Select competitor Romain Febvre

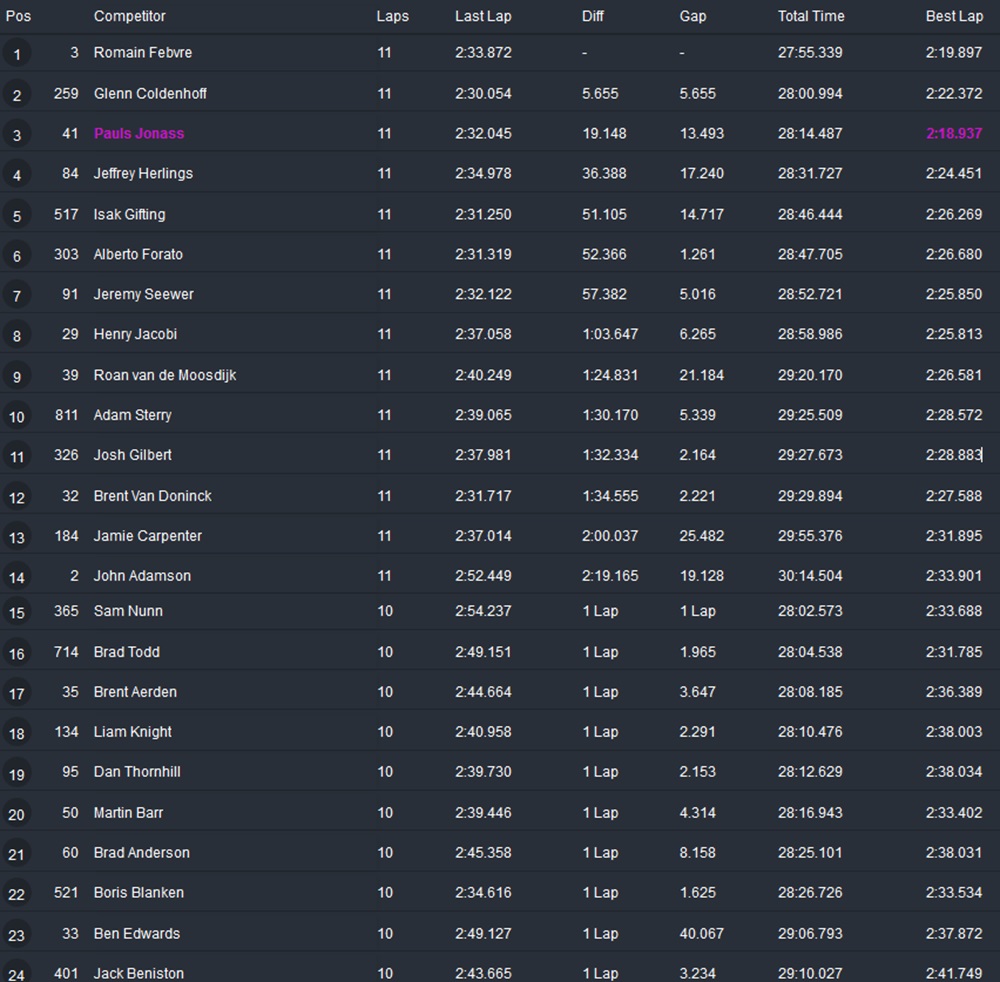143,52
